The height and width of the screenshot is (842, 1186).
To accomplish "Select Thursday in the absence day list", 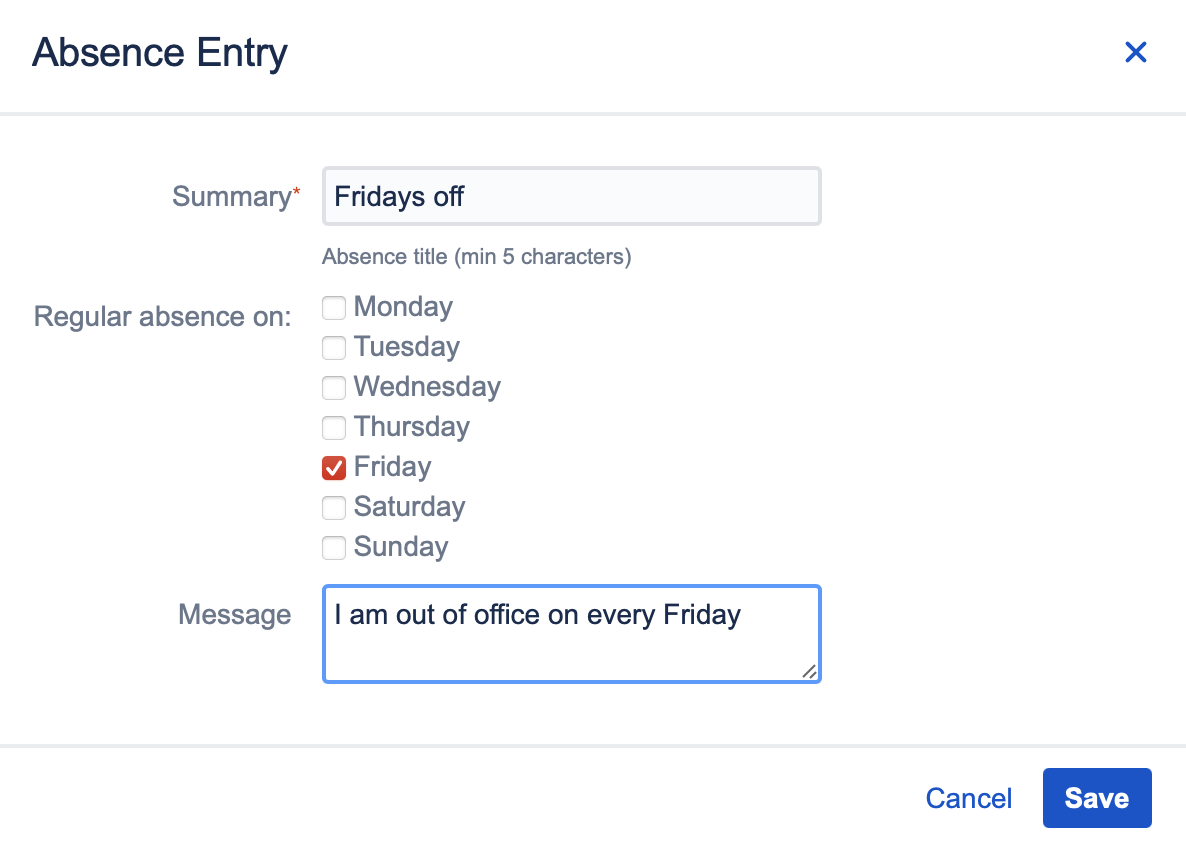I will tap(333, 428).
